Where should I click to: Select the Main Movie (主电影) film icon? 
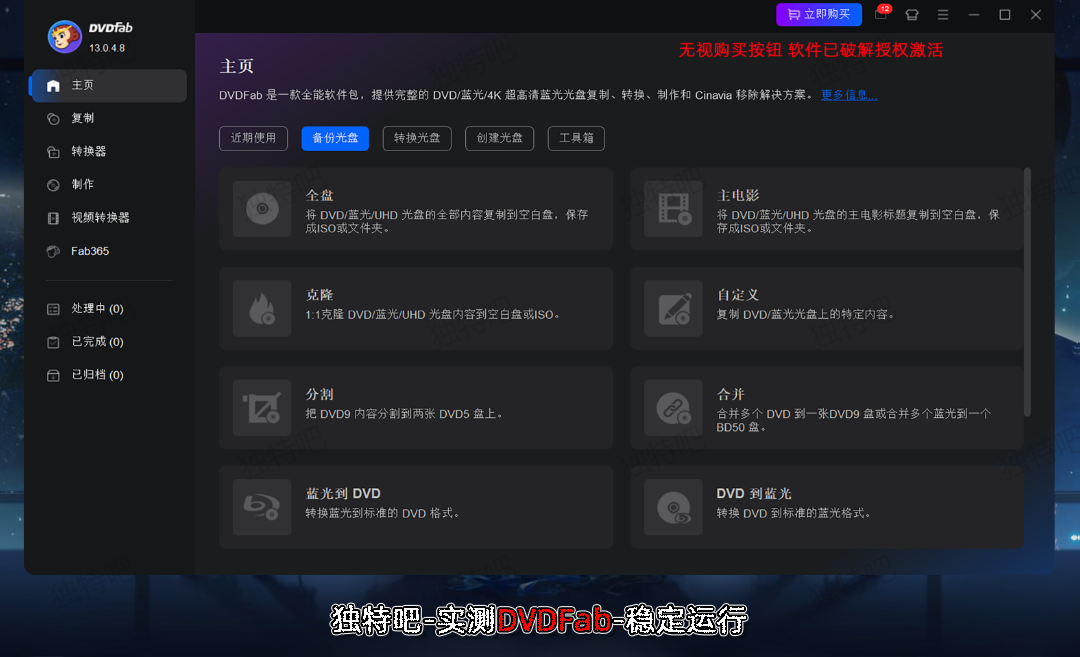673,208
